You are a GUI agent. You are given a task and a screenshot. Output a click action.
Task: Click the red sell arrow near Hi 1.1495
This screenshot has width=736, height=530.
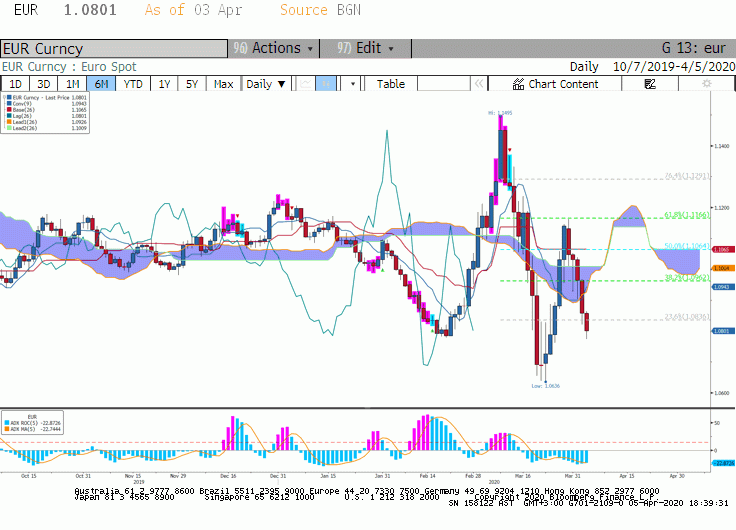coord(510,150)
